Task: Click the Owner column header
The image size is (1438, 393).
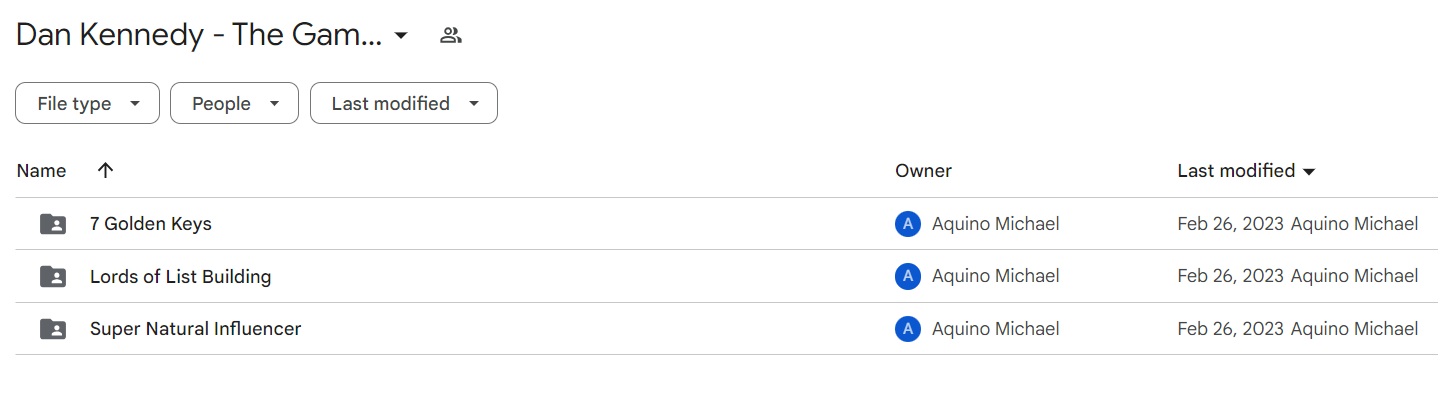Action: tap(923, 171)
